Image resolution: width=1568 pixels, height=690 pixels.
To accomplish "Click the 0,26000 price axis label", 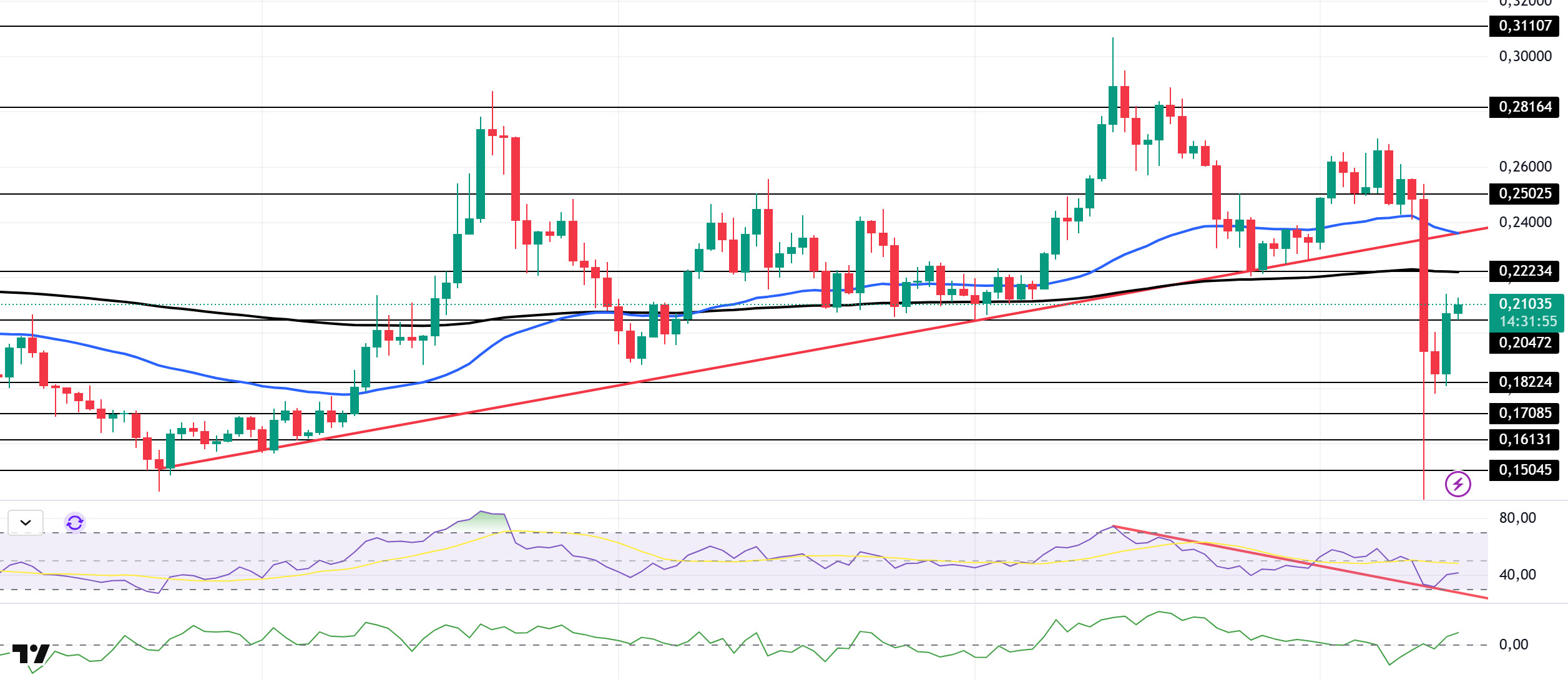I will pos(1524,167).
